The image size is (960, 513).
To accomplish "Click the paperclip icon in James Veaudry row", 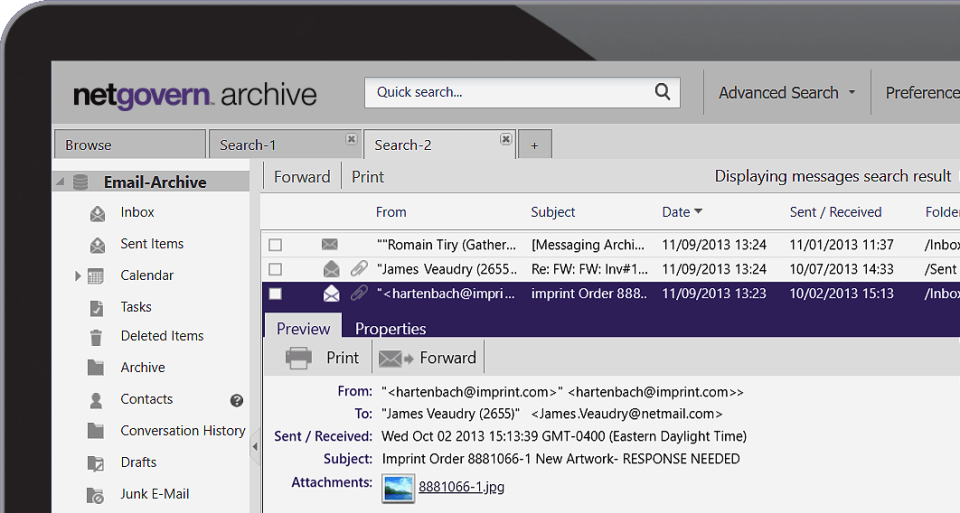I will pos(359,268).
